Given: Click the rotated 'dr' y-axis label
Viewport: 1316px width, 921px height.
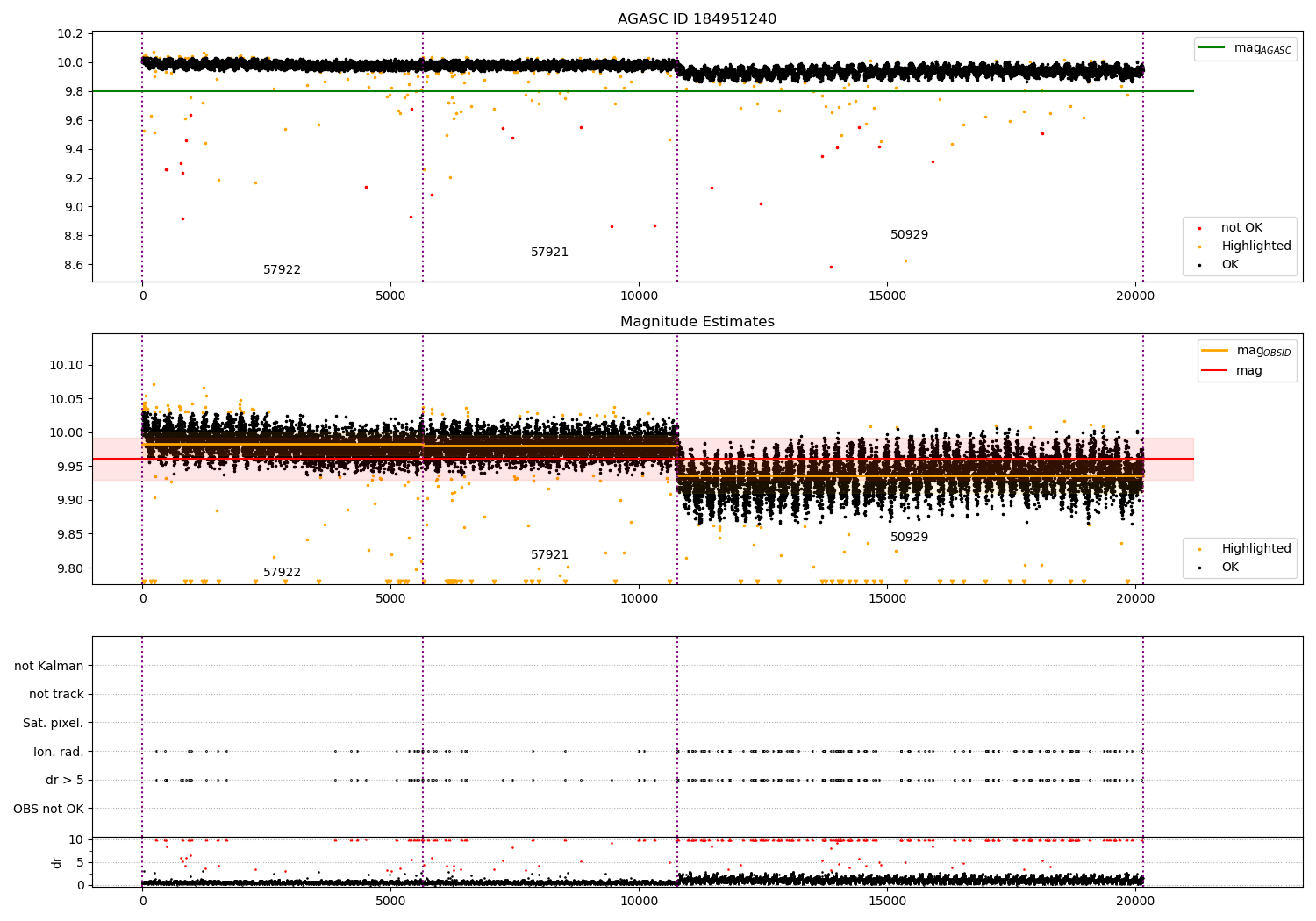Looking at the screenshot, I should [x=57, y=862].
